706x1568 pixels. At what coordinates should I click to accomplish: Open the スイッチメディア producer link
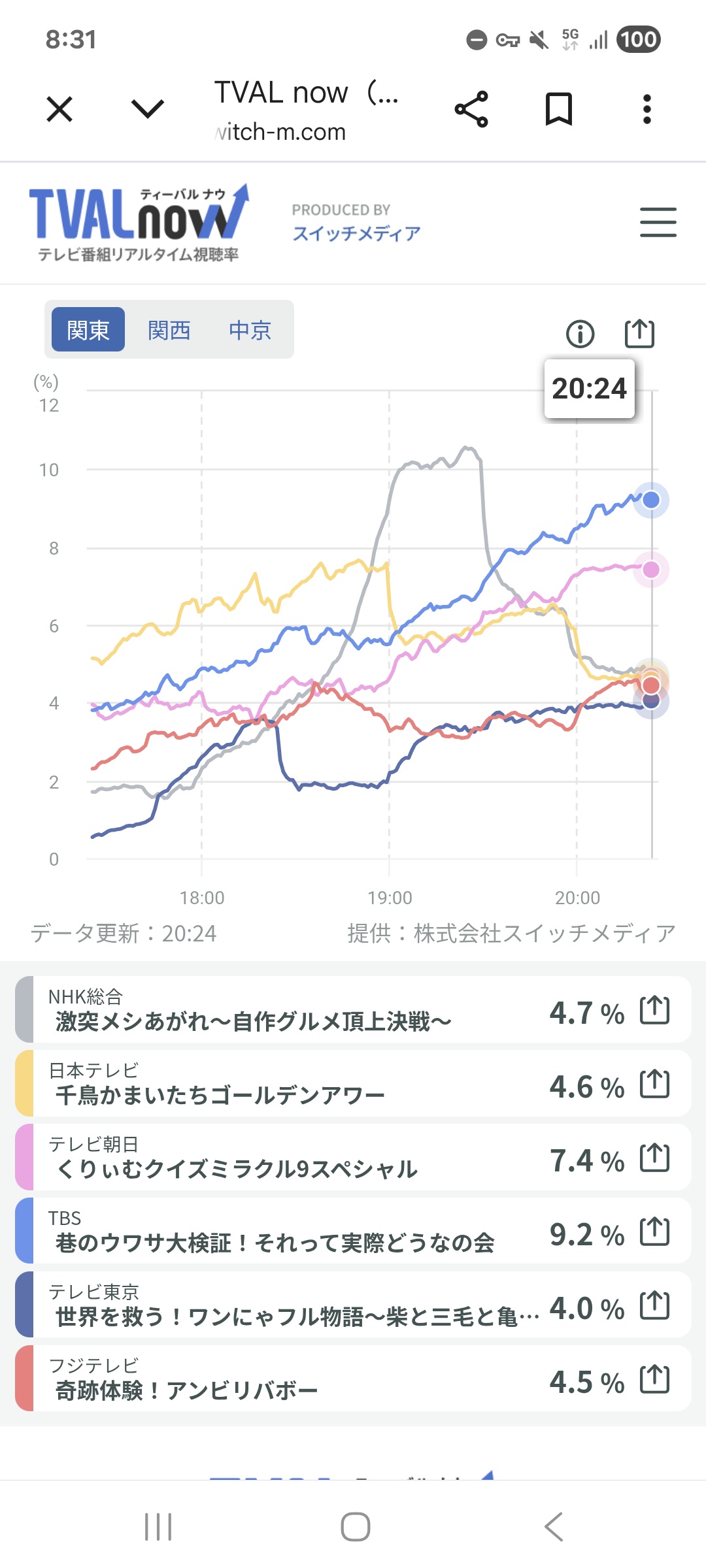pos(356,233)
